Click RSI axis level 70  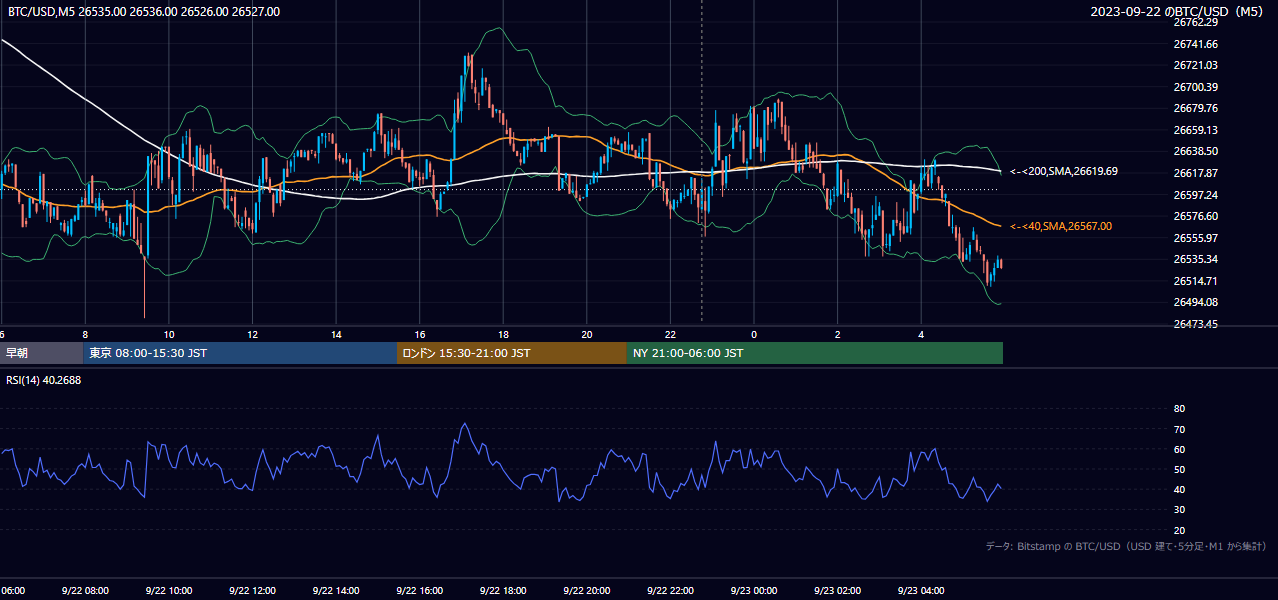[x=1179, y=429]
